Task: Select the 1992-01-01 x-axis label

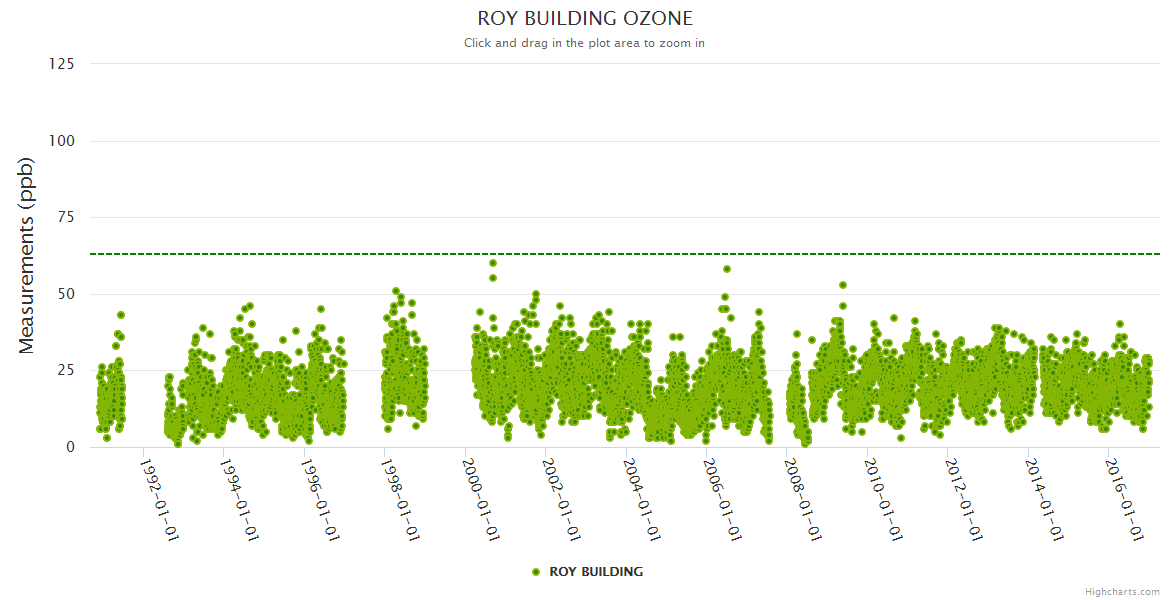Action: [159, 499]
